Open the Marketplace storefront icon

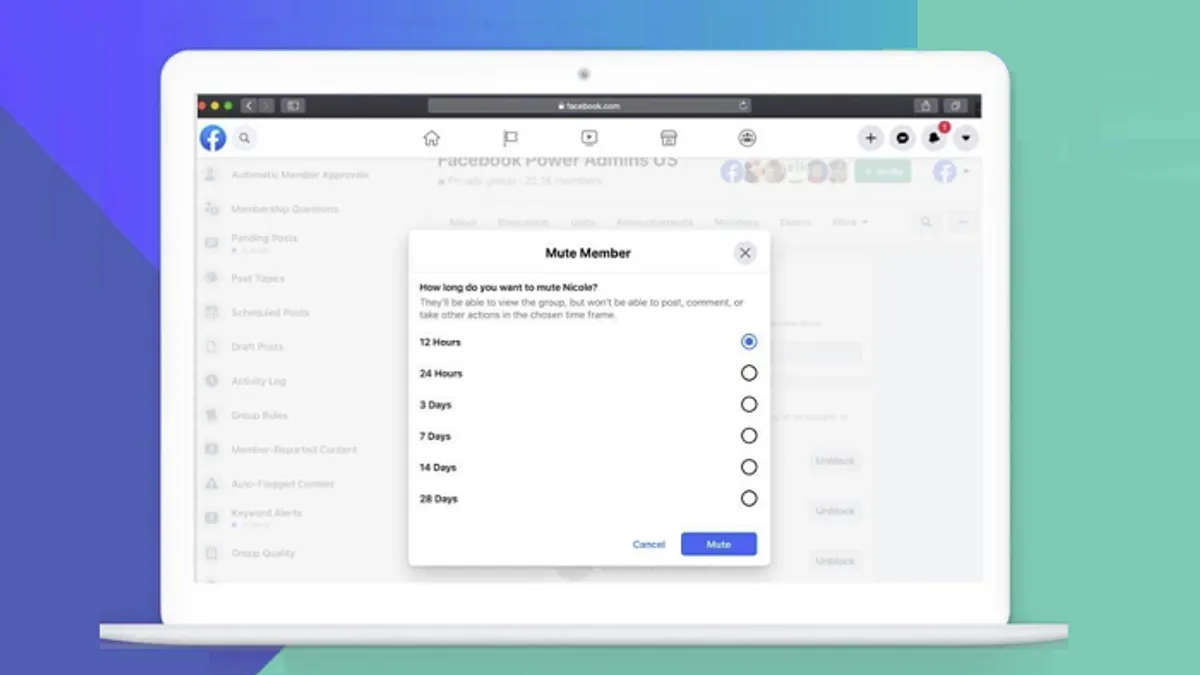[x=668, y=138]
